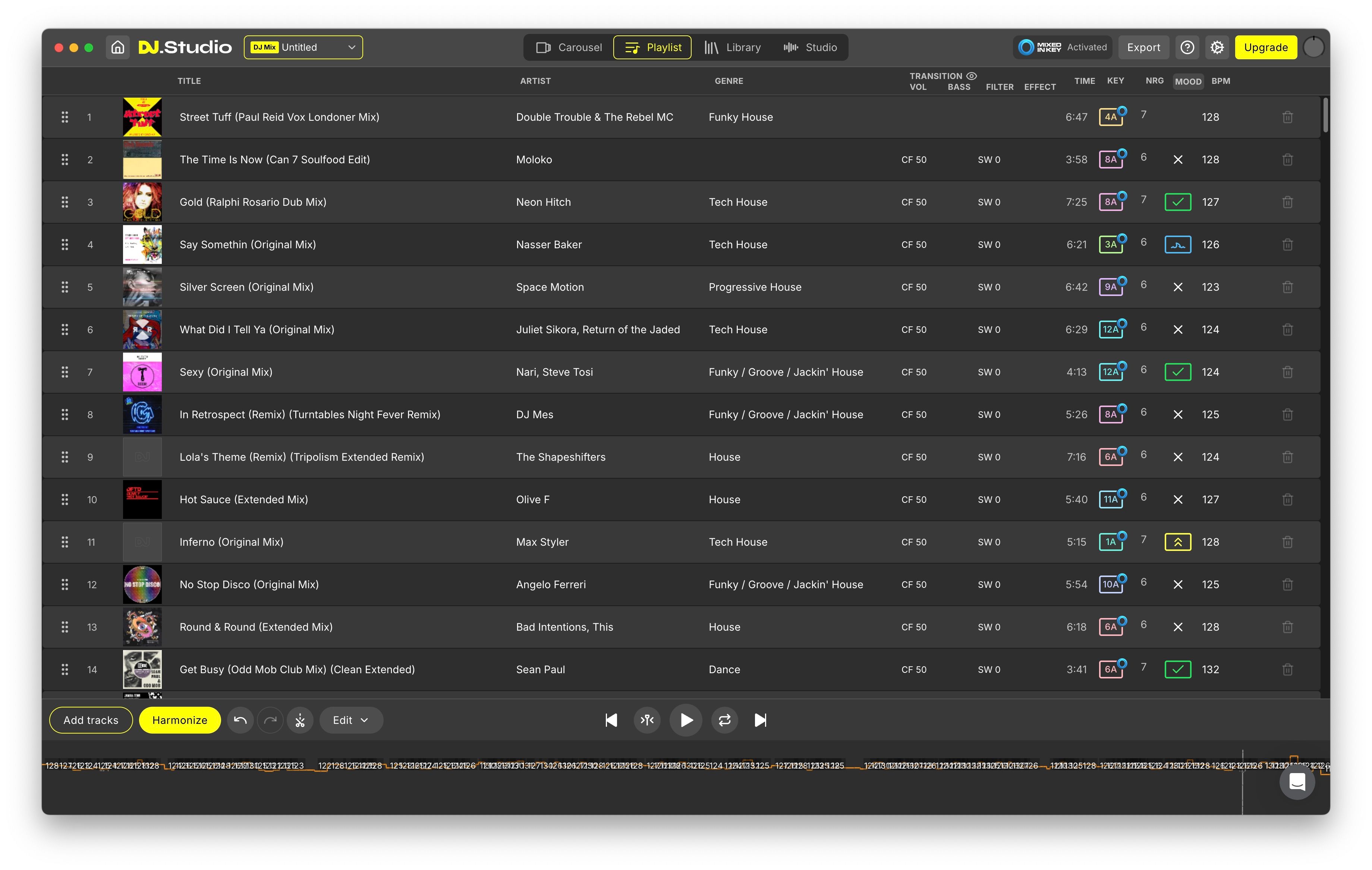
Task: Delete the Silver Screen track
Action: click(x=1288, y=287)
